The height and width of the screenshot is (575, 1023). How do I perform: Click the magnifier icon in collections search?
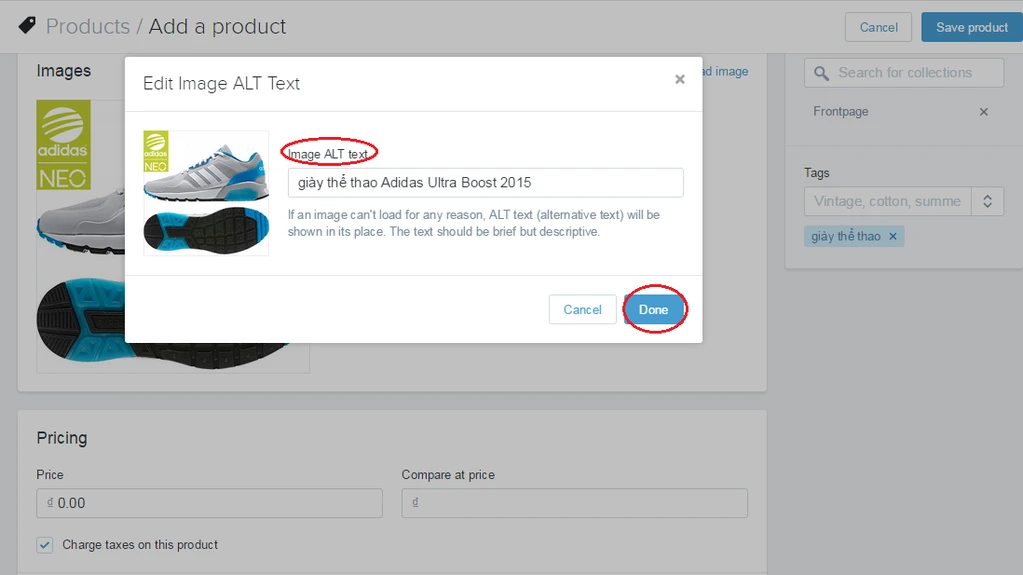[x=822, y=73]
